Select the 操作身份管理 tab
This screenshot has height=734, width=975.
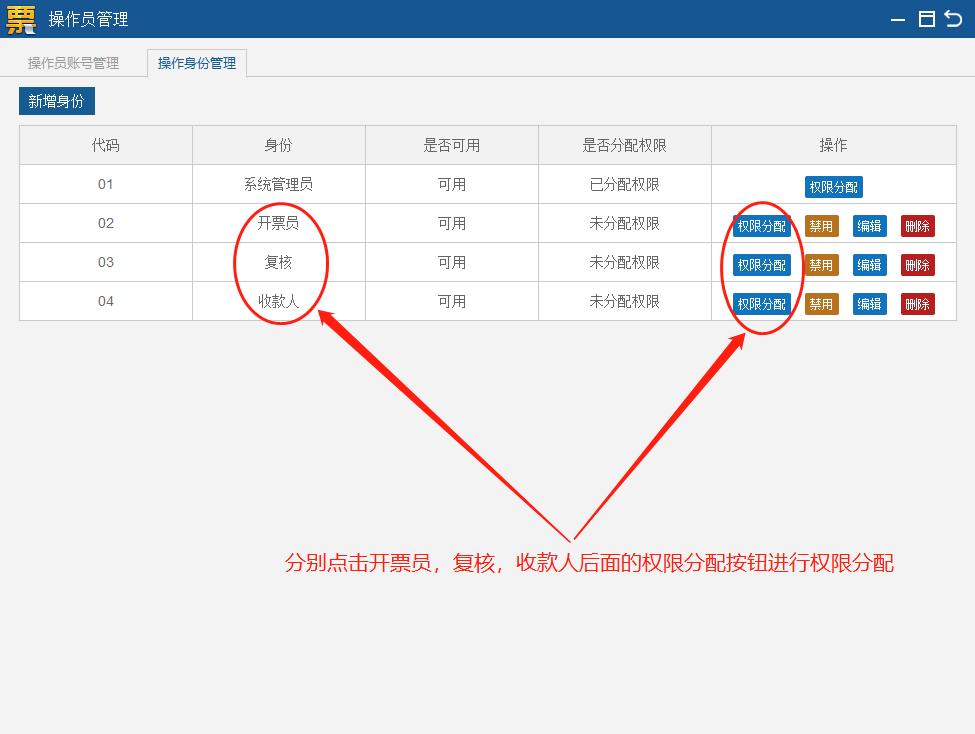[x=196, y=62]
